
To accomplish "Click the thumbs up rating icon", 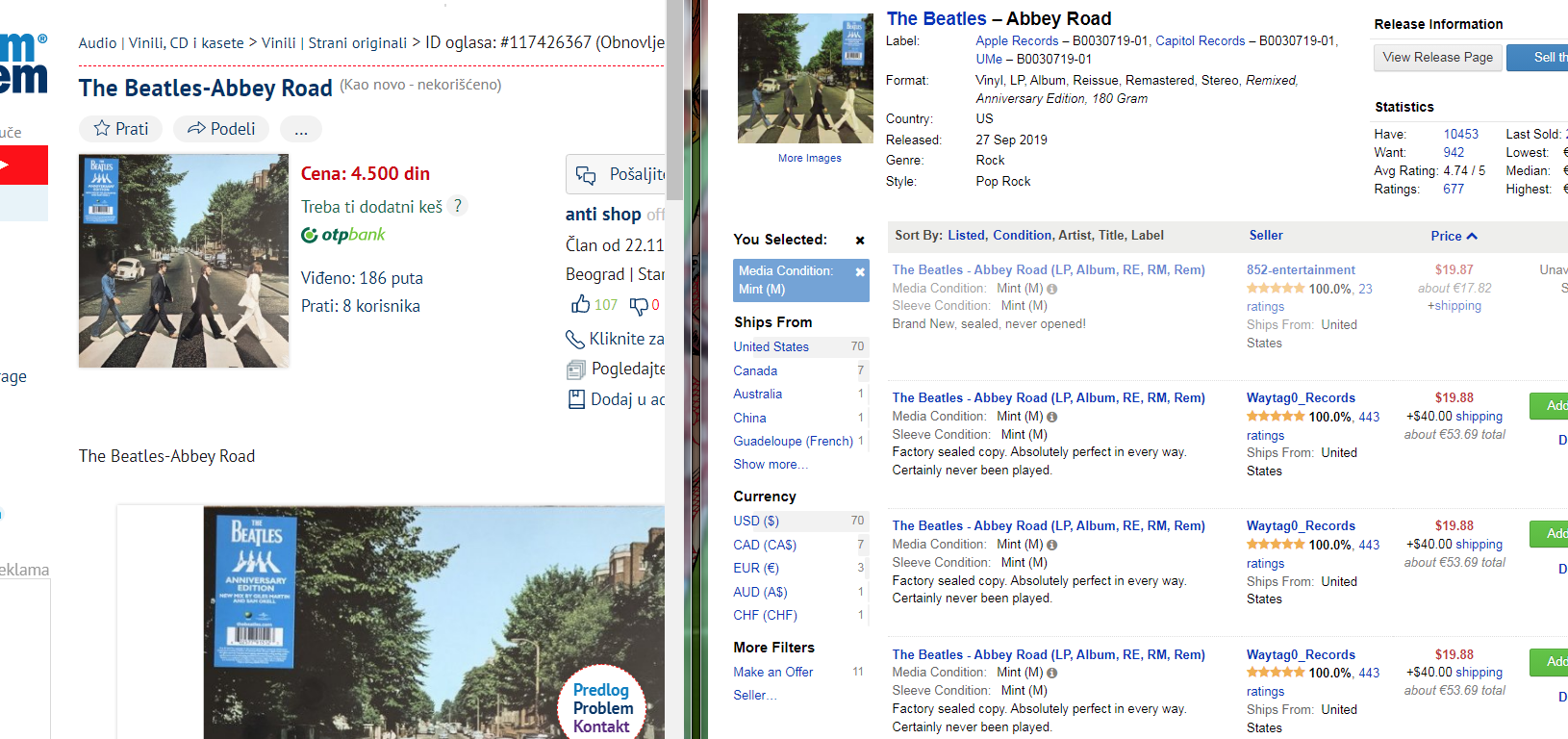I will [x=580, y=305].
